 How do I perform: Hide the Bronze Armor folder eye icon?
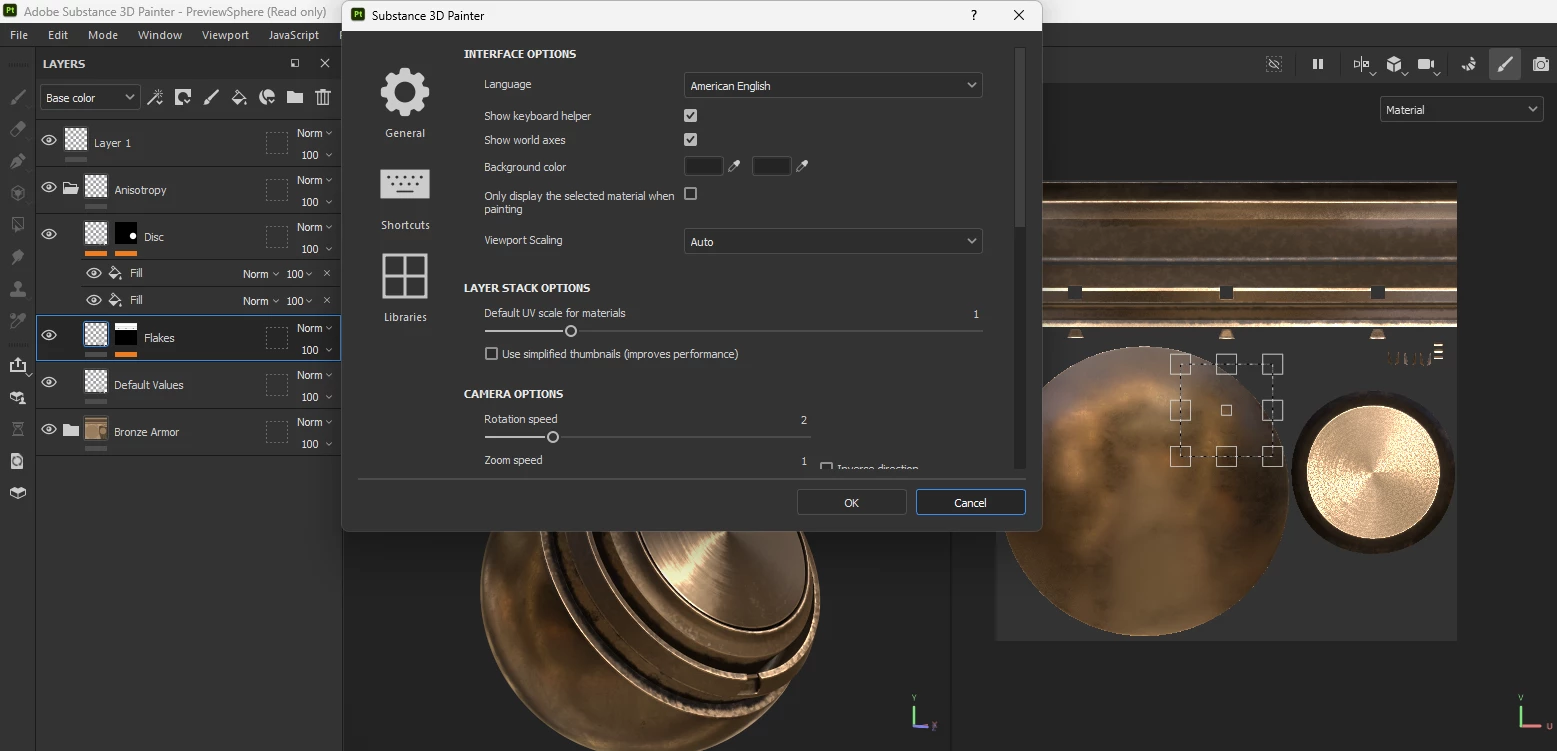click(49, 430)
